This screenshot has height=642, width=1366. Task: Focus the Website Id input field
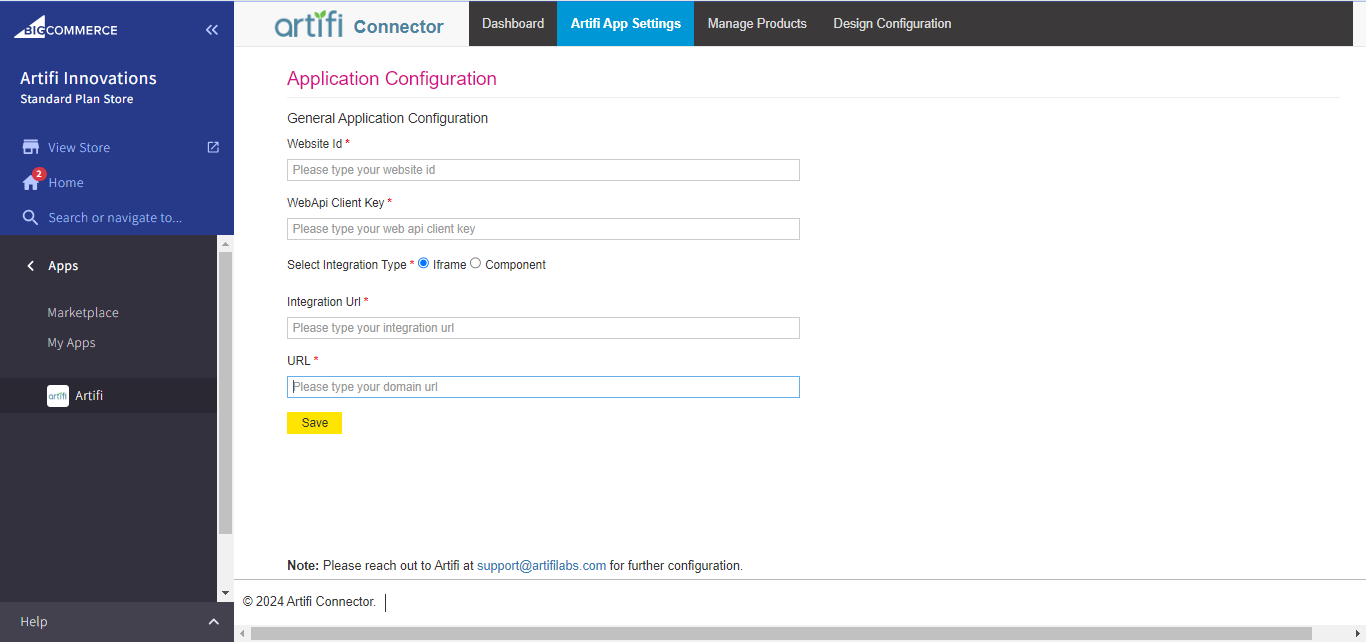pos(543,170)
